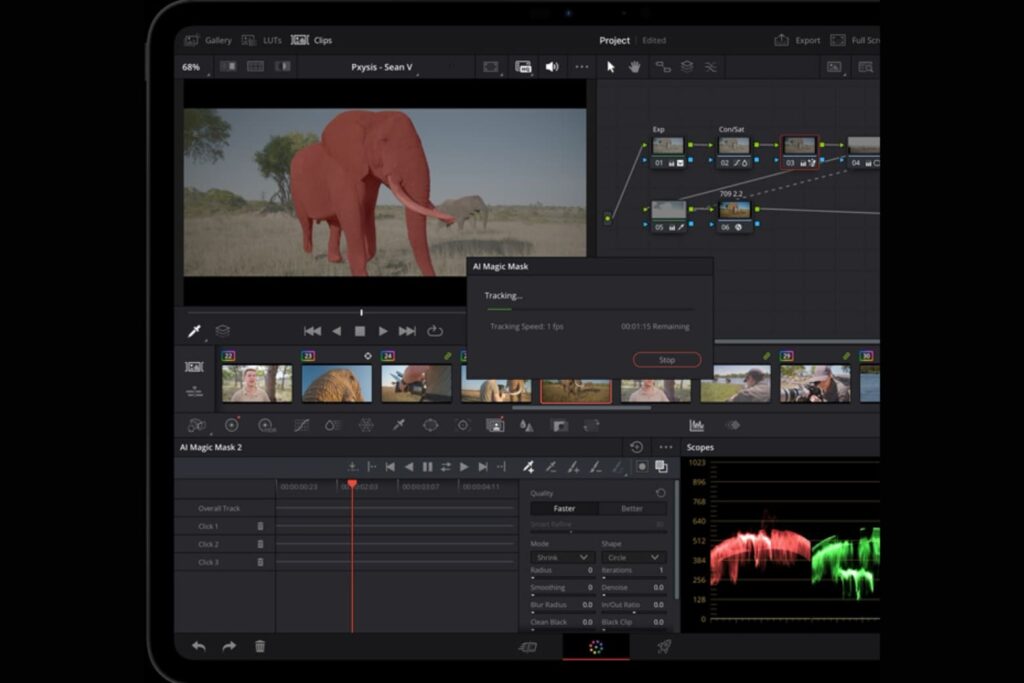Select Faster quality option

(564, 508)
